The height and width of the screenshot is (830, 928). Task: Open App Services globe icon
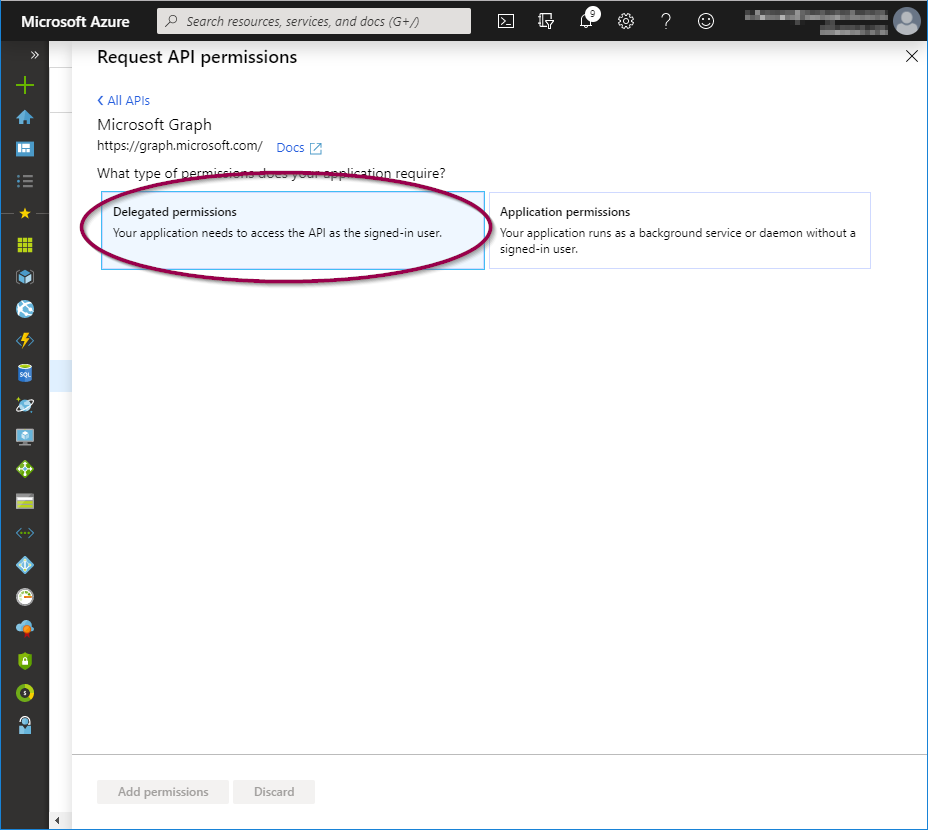[25, 309]
